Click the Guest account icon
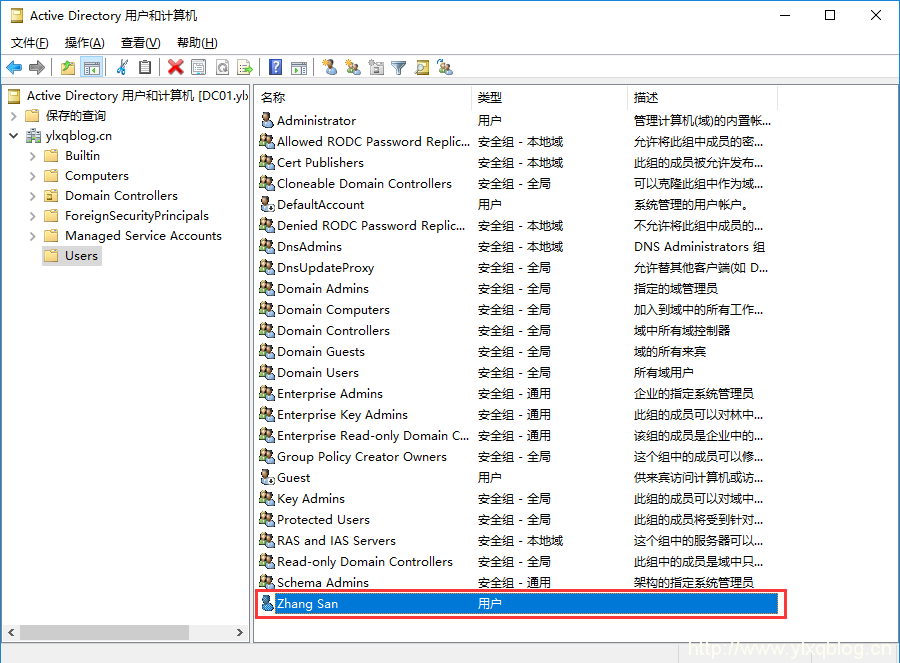This screenshot has width=900, height=663. click(267, 477)
